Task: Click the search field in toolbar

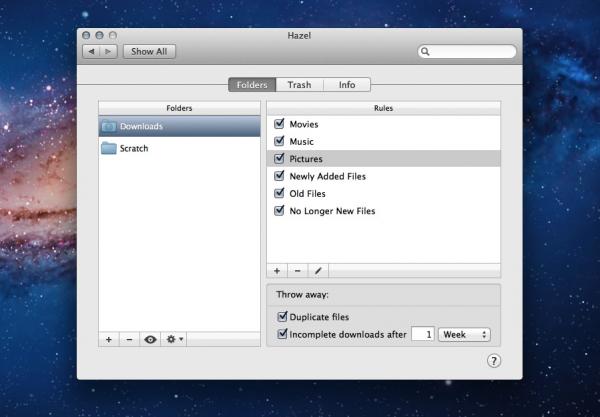Action: click(467, 51)
